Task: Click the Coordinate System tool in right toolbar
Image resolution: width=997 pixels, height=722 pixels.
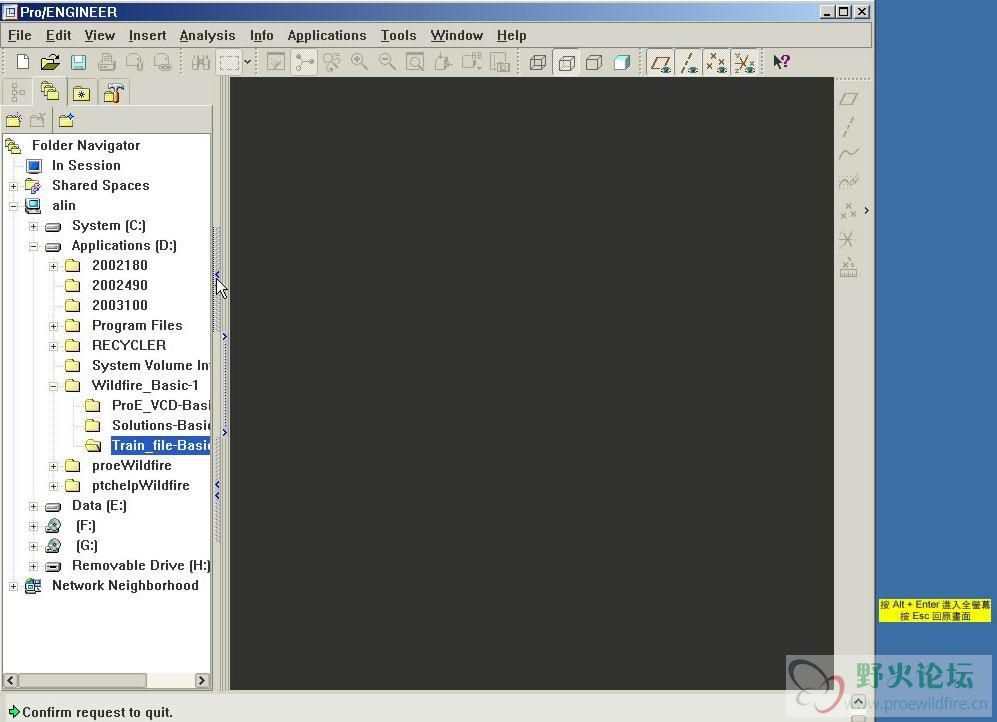Action: 848,240
